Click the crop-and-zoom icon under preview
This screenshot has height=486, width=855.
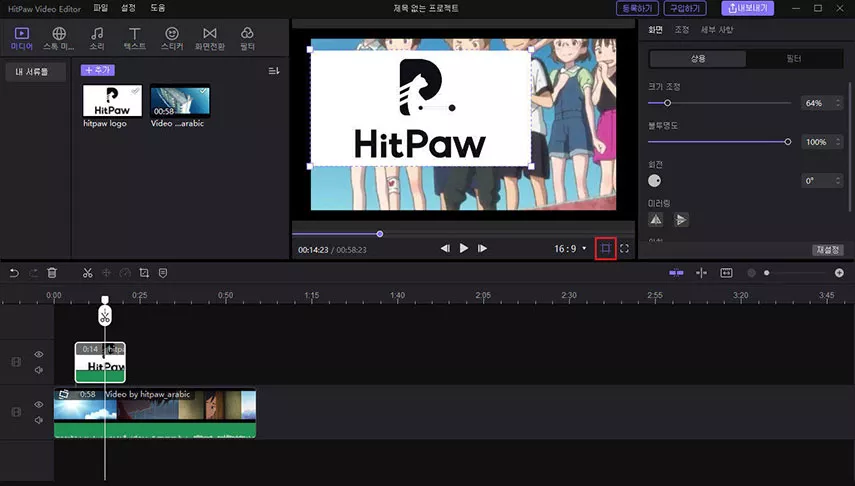[x=605, y=249]
